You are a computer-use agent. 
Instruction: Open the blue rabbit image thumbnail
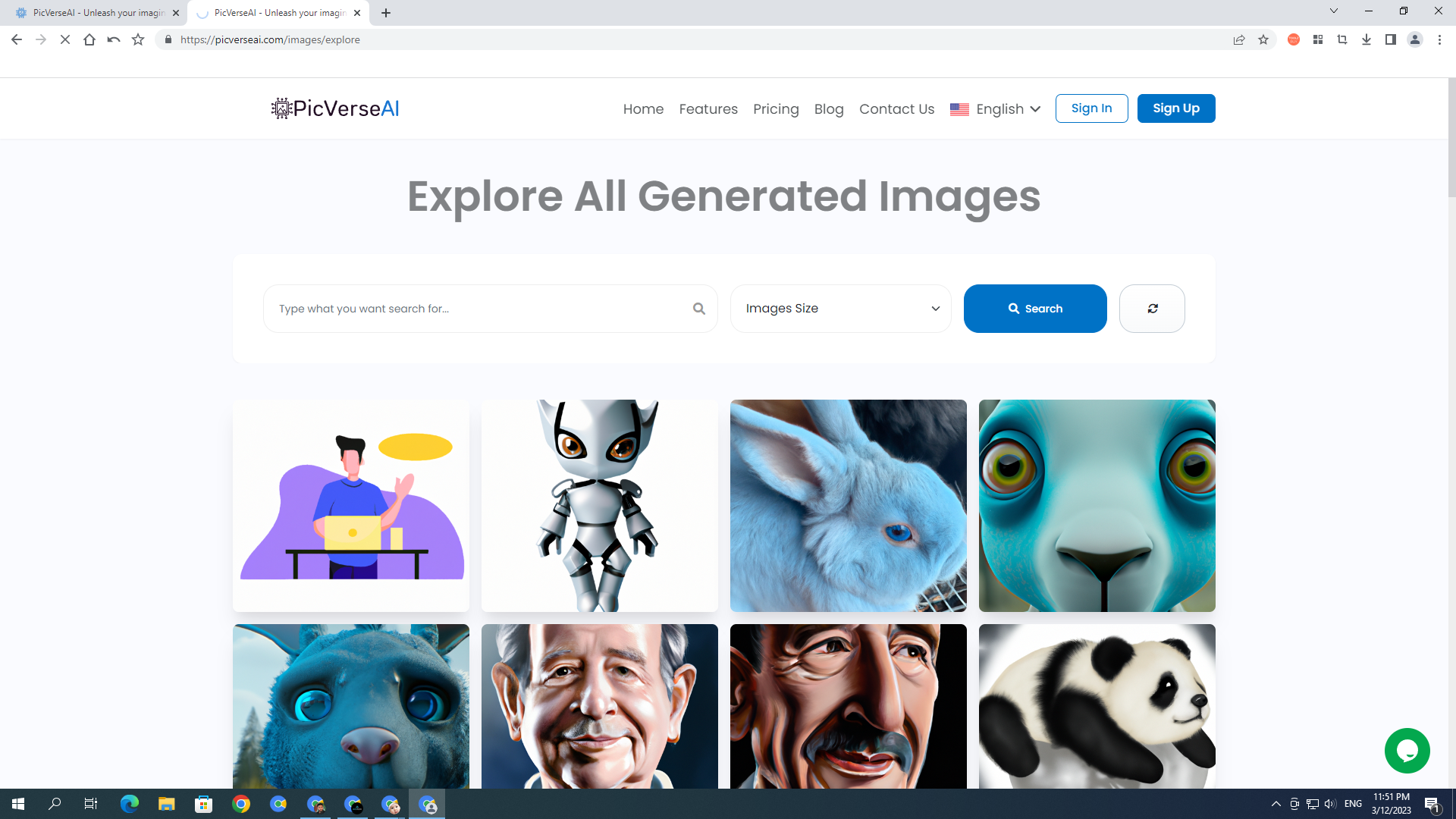(x=849, y=506)
